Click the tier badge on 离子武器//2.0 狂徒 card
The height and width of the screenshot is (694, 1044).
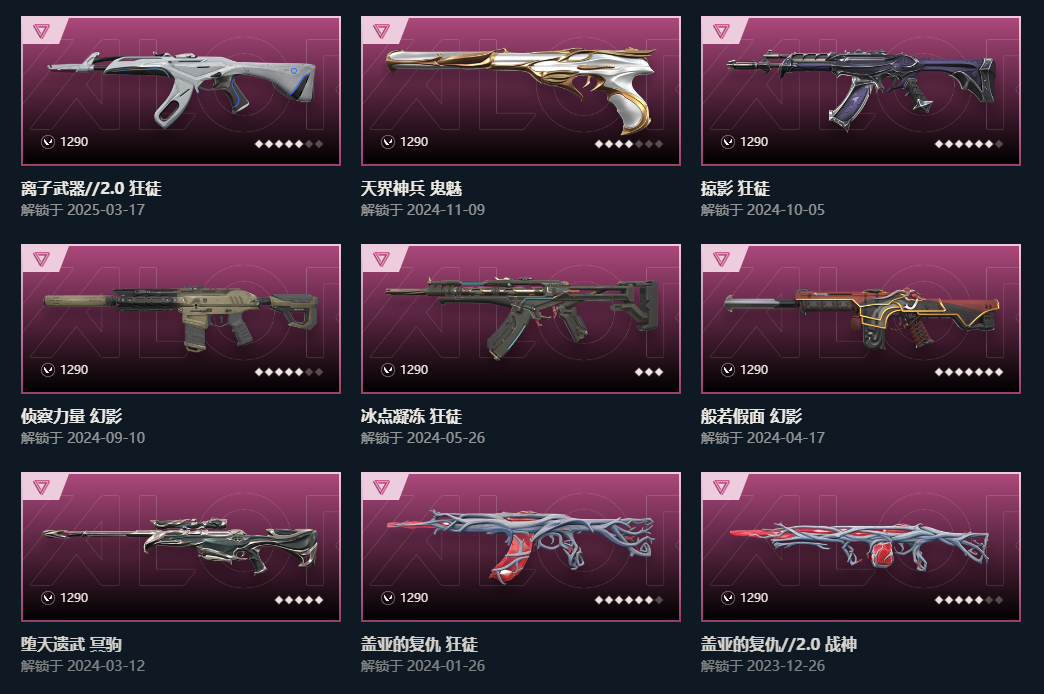click(41, 31)
